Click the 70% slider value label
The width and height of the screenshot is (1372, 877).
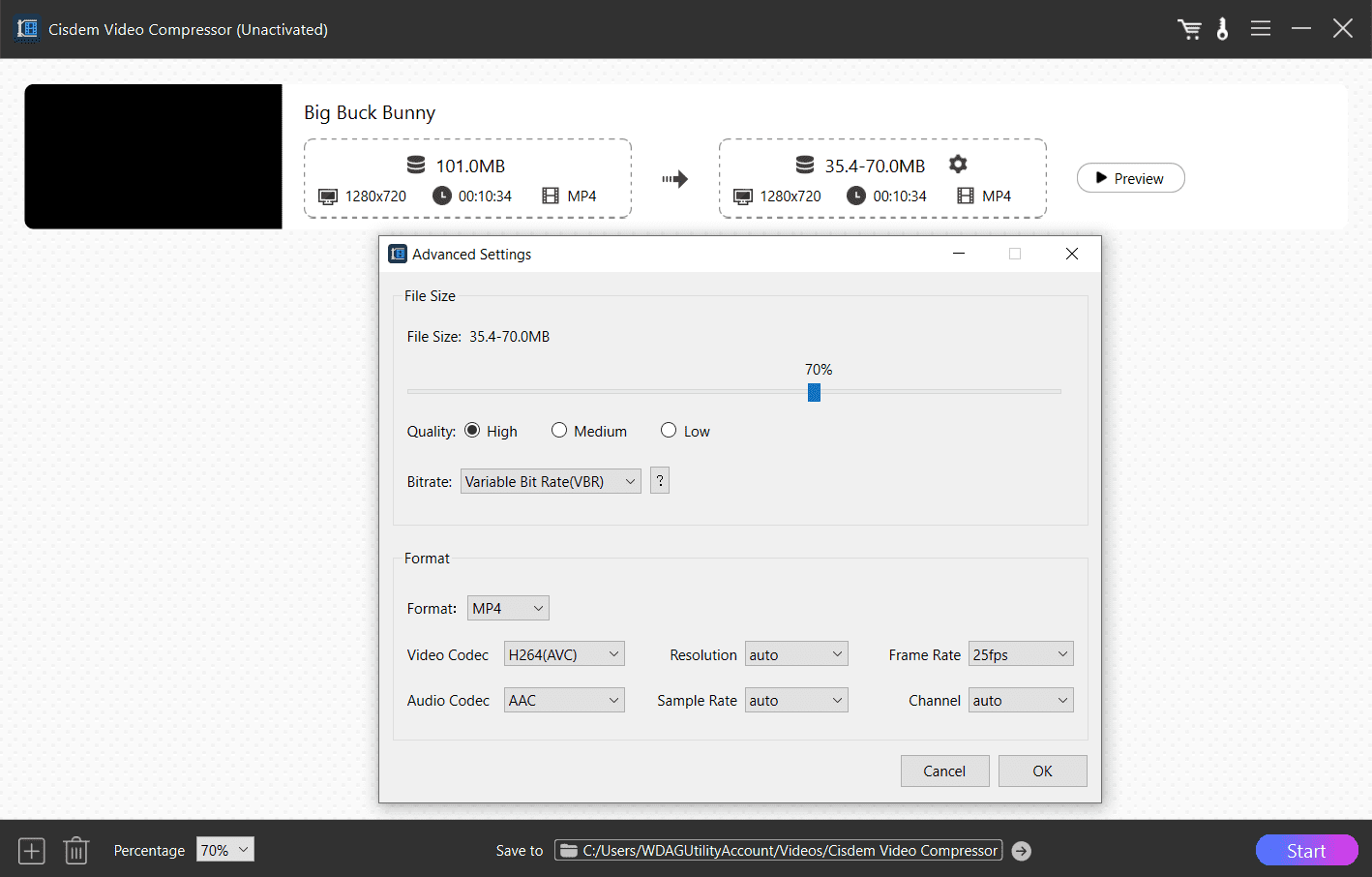pyautogui.click(x=819, y=370)
